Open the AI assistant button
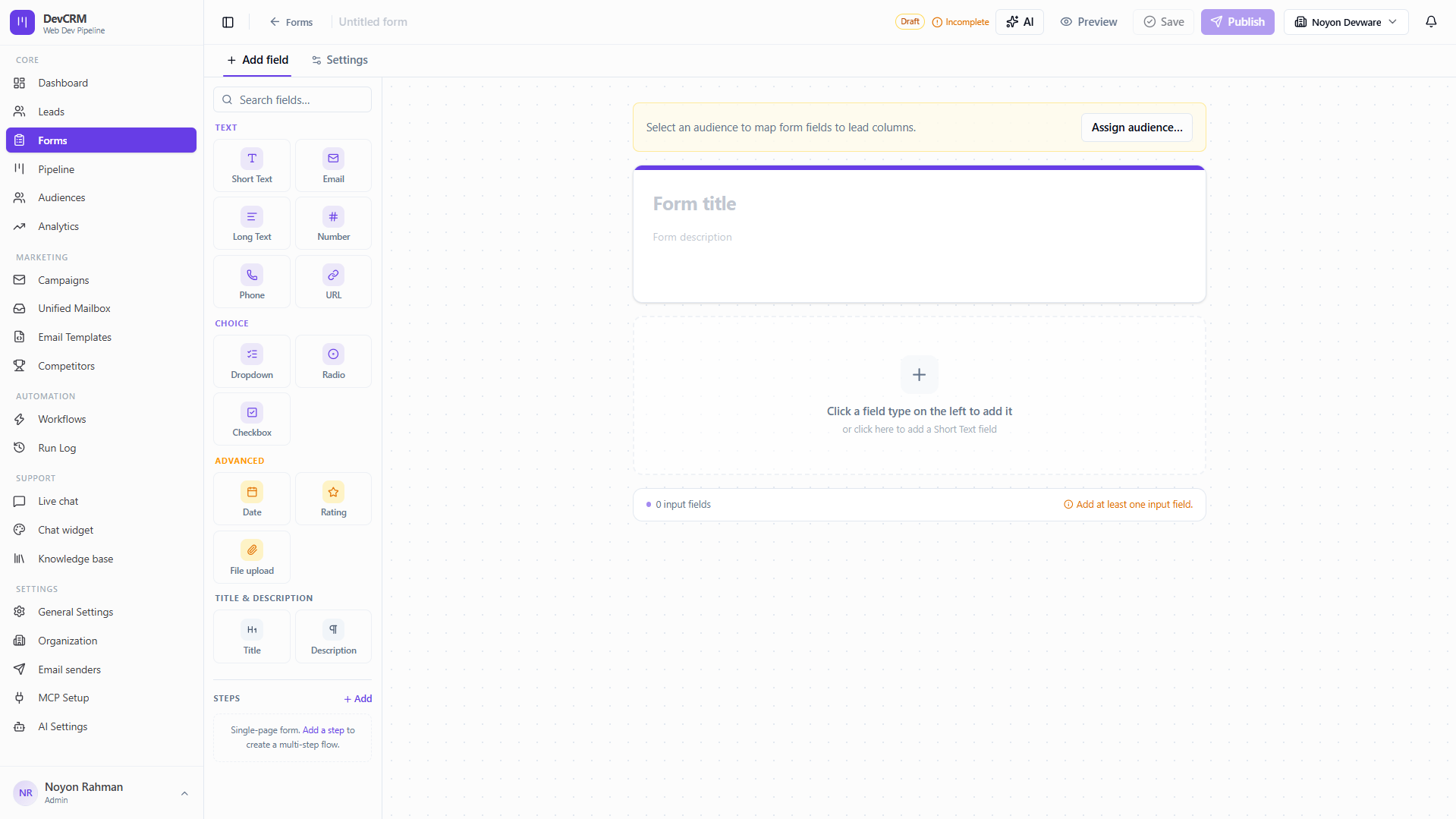The height and width of the screenshot is (819, 1456). pyautogui.click(x=1019, y=22)
